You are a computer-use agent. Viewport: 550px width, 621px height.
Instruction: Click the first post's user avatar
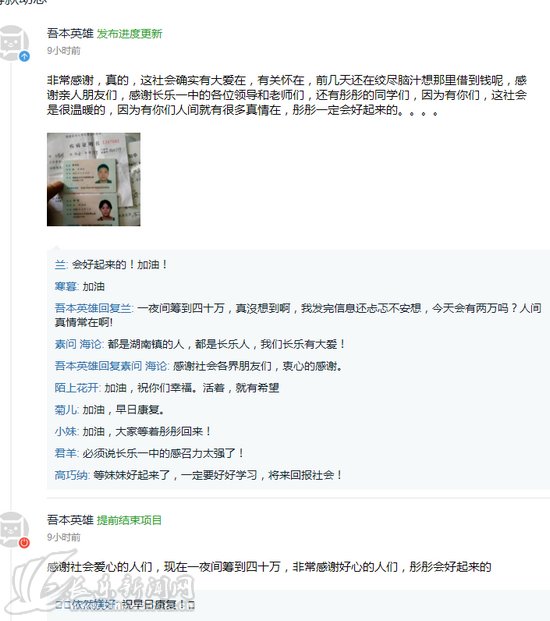coord(13,43)
